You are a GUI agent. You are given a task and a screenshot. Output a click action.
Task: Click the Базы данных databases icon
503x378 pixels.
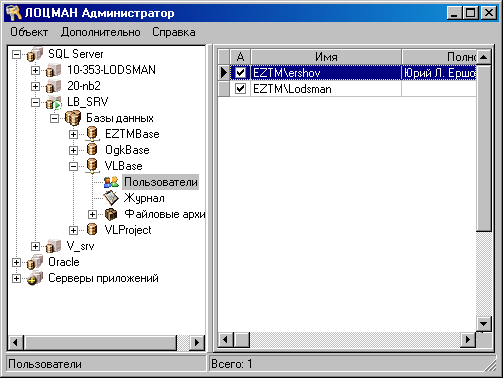[73, 118]
